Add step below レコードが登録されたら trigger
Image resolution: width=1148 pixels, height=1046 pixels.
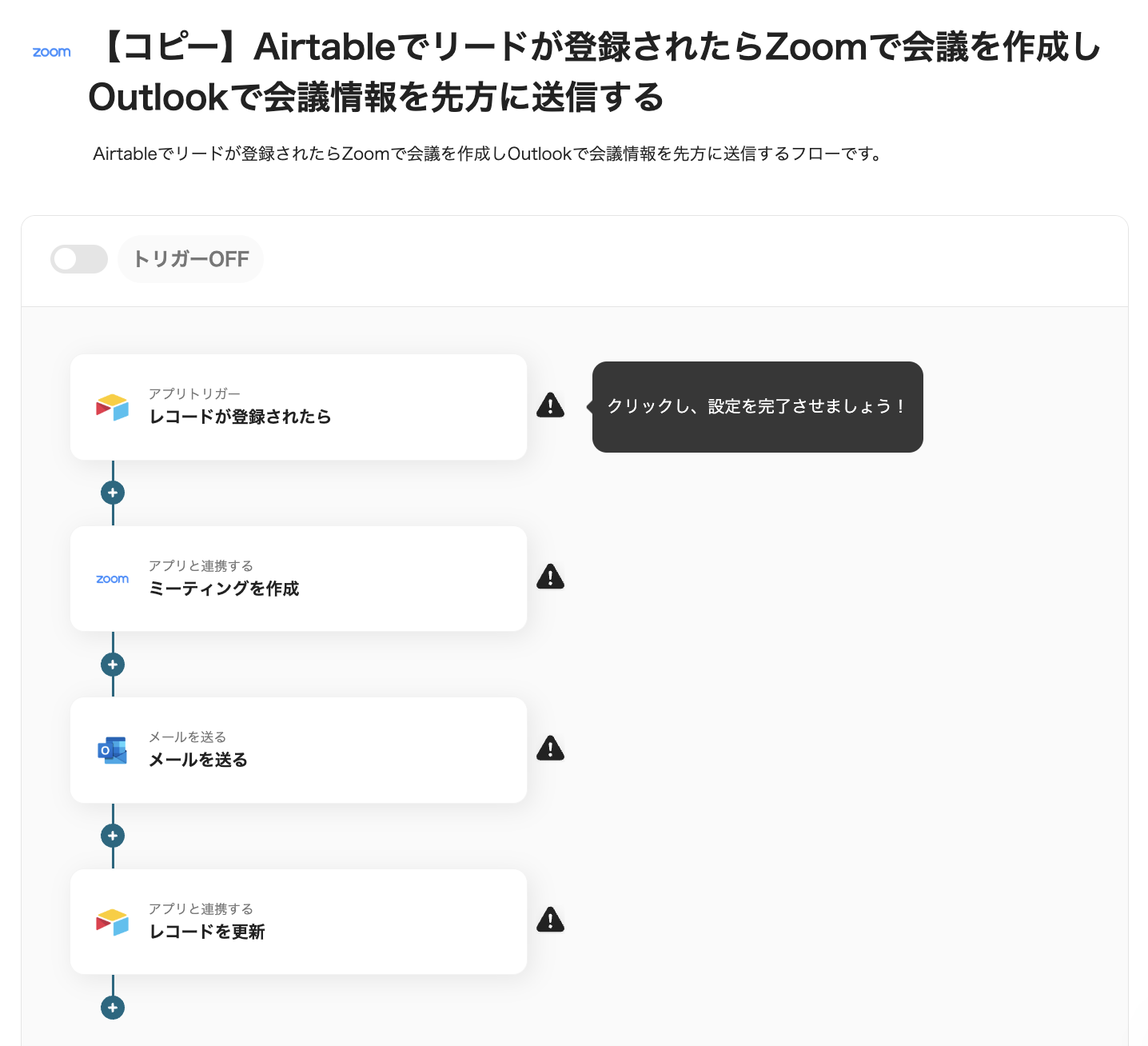(x=113, y=493)
